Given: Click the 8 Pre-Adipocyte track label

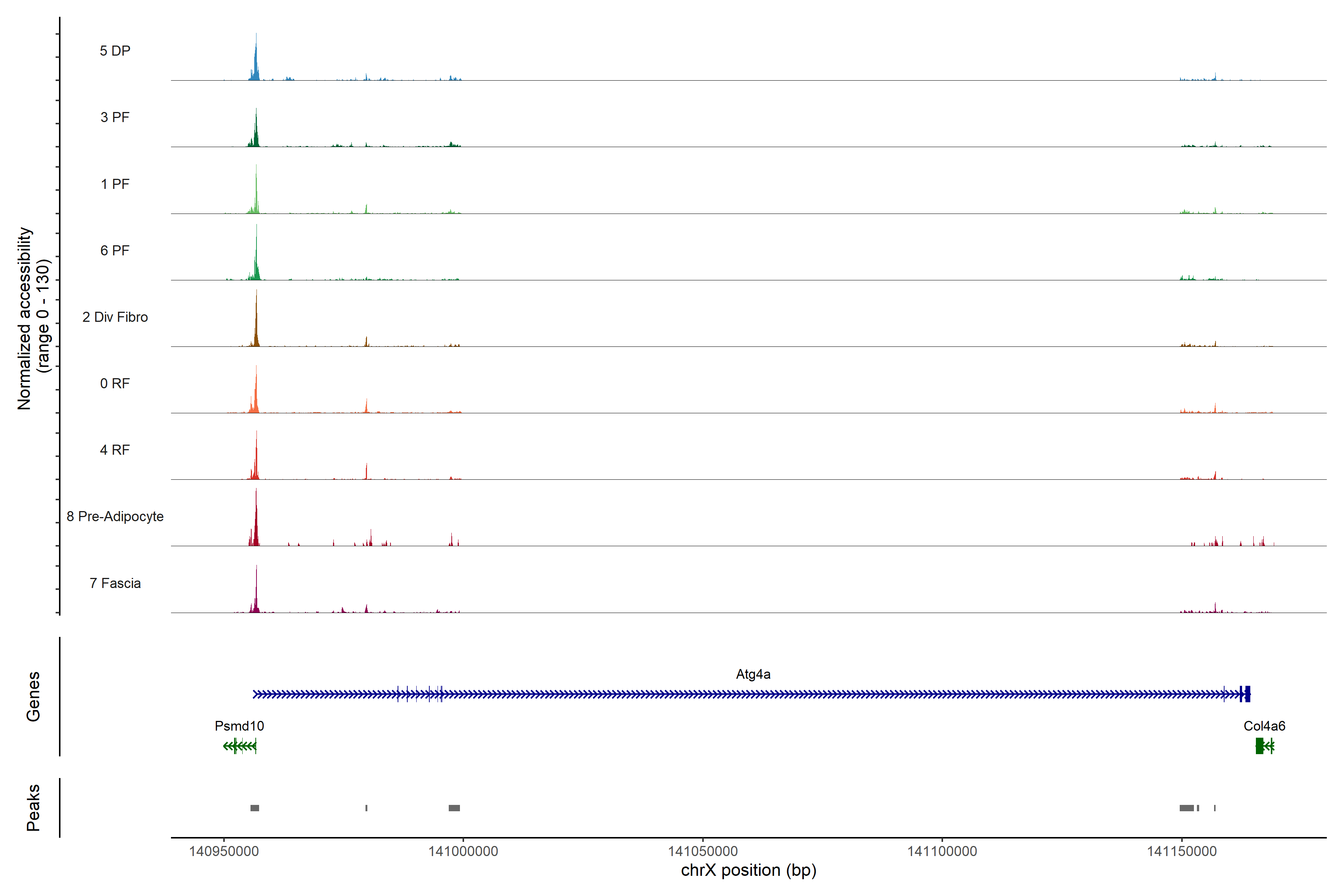Looking at the screenshot, I should pos(115,517).
